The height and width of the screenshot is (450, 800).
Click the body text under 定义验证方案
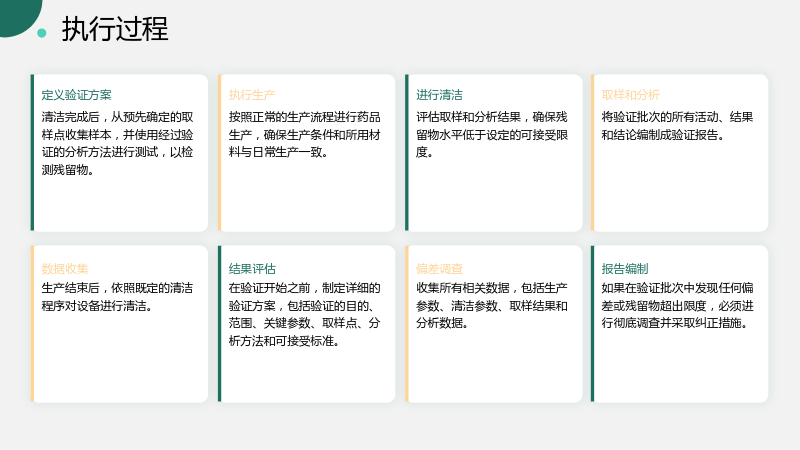tap(117, 143)
